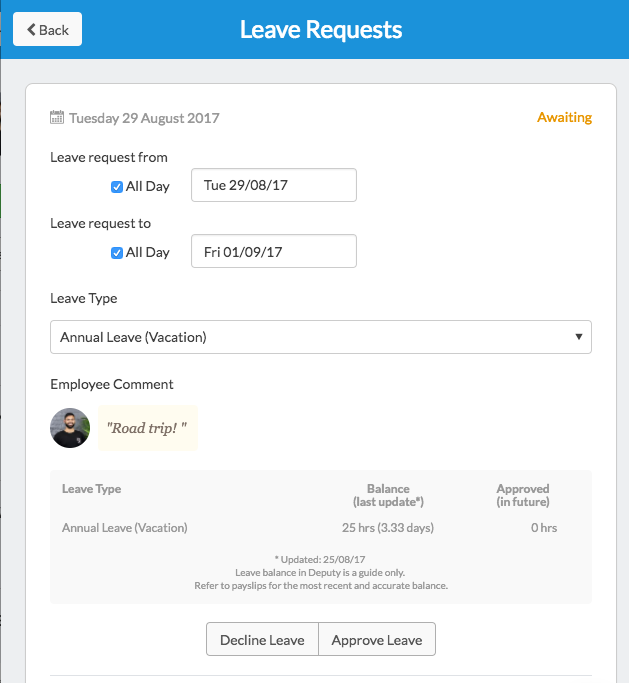Click the Approved (in future) column header

point(522,495)
